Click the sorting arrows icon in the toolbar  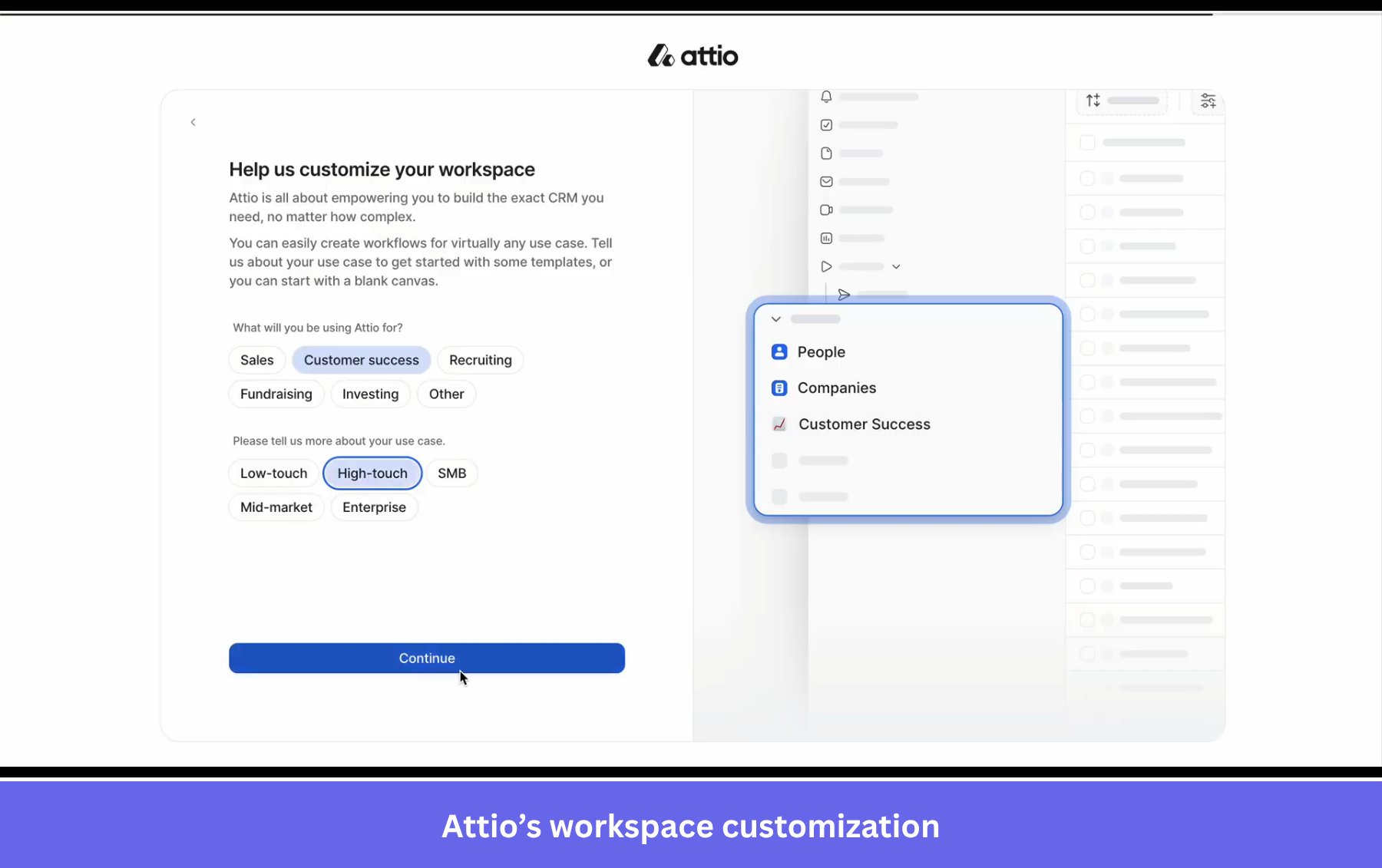1094,101
